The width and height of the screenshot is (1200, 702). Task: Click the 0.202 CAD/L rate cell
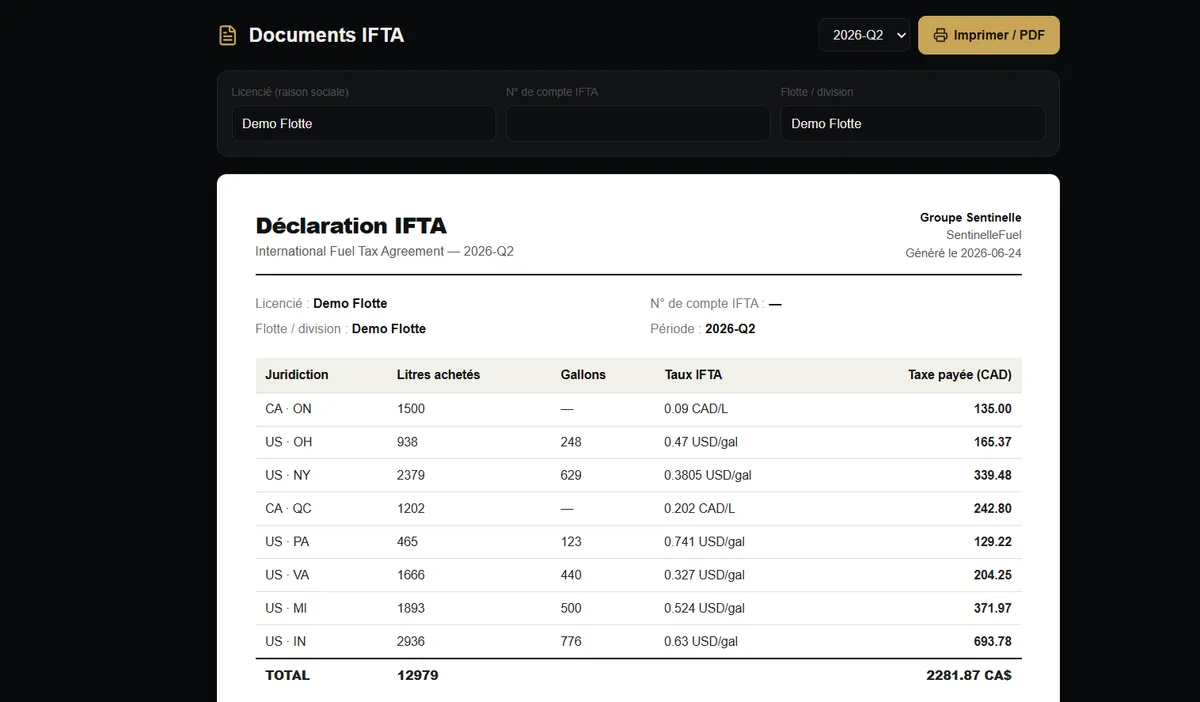coord(700,508)
